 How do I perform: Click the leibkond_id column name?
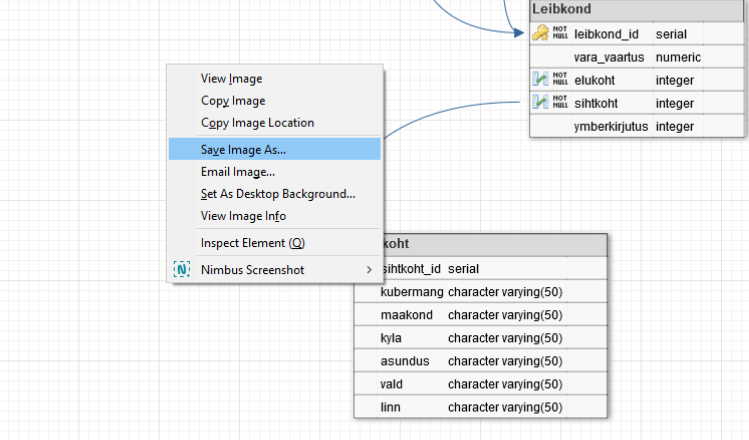tap(606, 34)
